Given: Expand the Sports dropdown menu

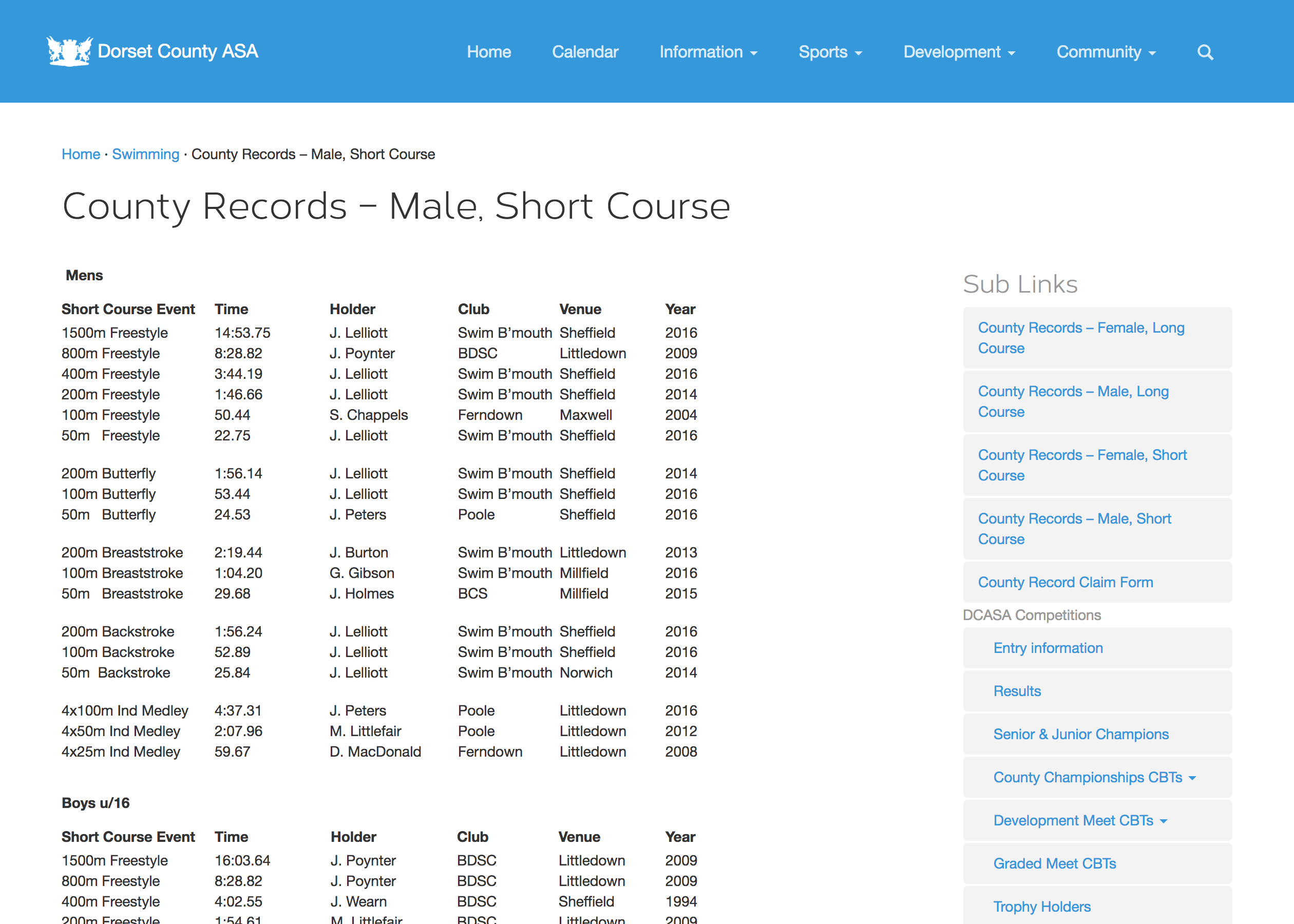Looking at the screenshot, I should click(830, 52).
